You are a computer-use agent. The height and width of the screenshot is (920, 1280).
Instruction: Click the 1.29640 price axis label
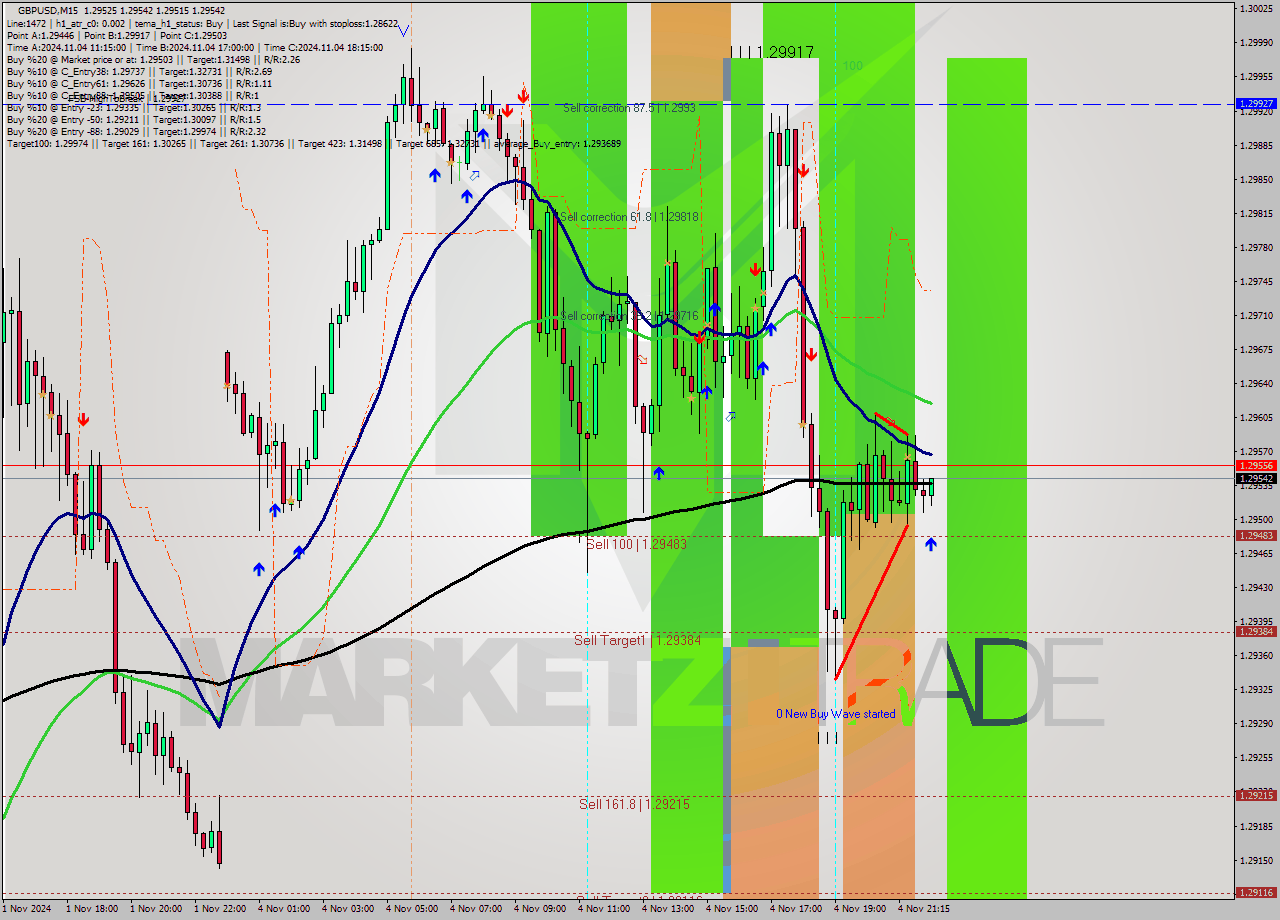click(x=1256, y=383)
